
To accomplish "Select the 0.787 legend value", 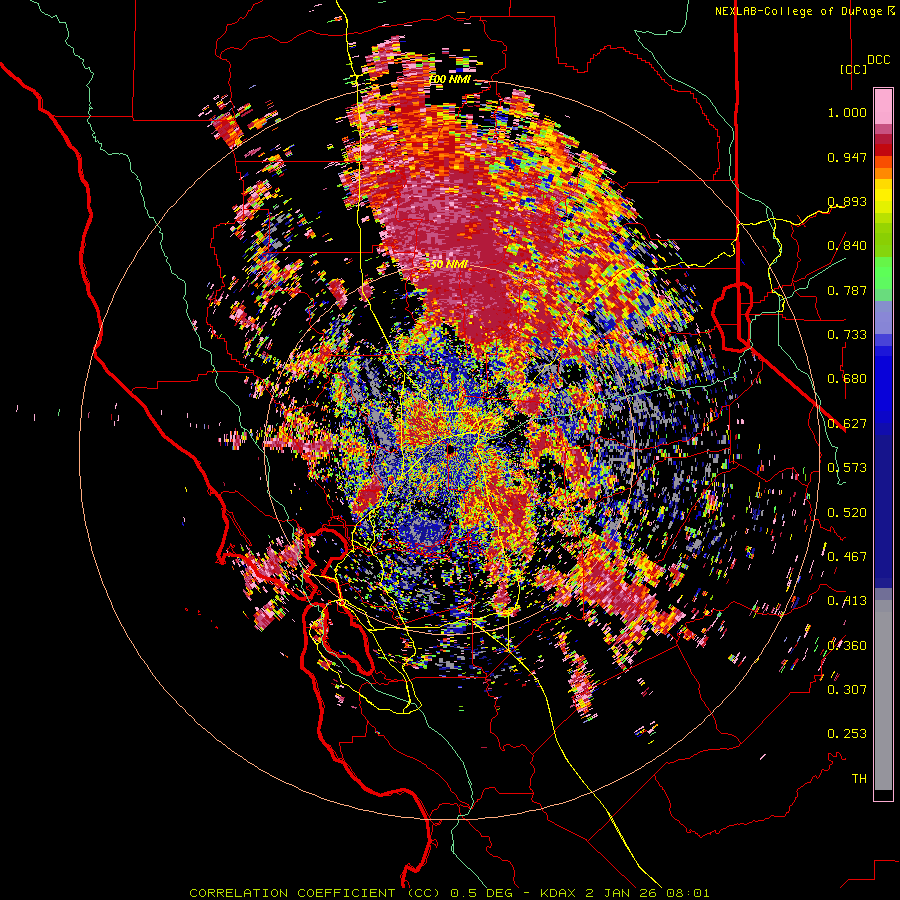I will click(847, 290).
